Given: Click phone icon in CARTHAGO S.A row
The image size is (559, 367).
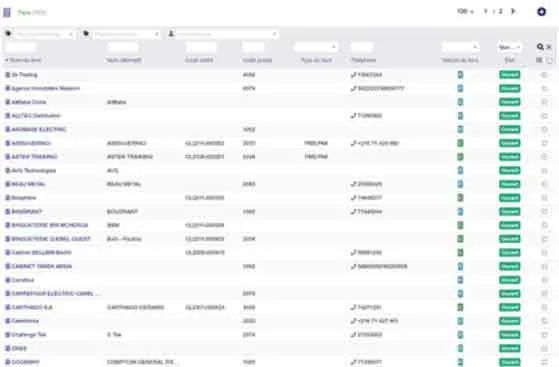Looking at the screenshot, I should tap(353, 307).
